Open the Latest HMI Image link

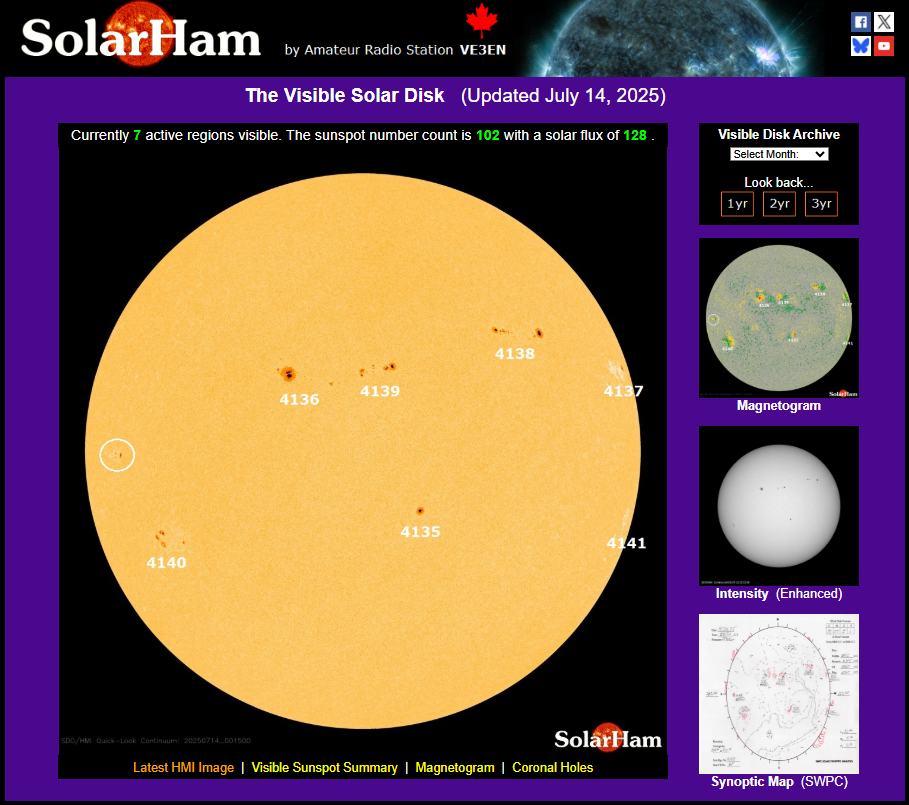[x=183, y=768]
